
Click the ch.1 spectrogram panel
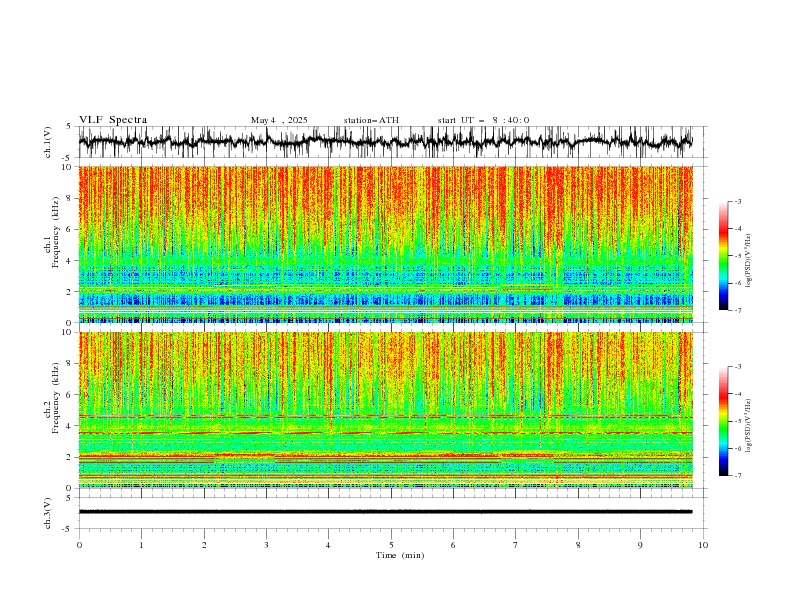(x=386, y=244)
